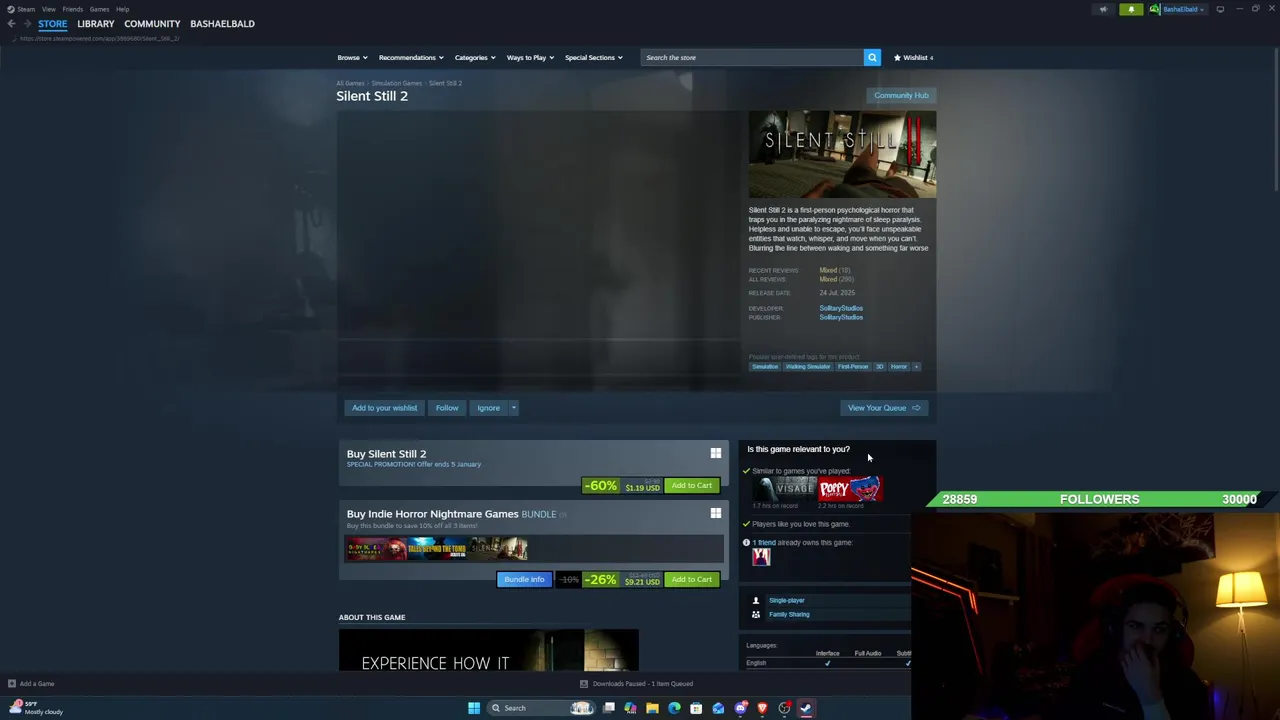Expand the Special Sections menu
Viewport: 1280px width, 720px height.
[593, 57]
